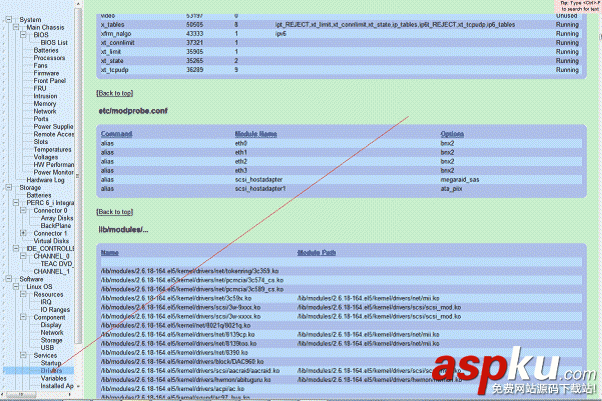Viewport: 602px width, 401px height.
Task: Open the Ports tree item
Action: 41,119
